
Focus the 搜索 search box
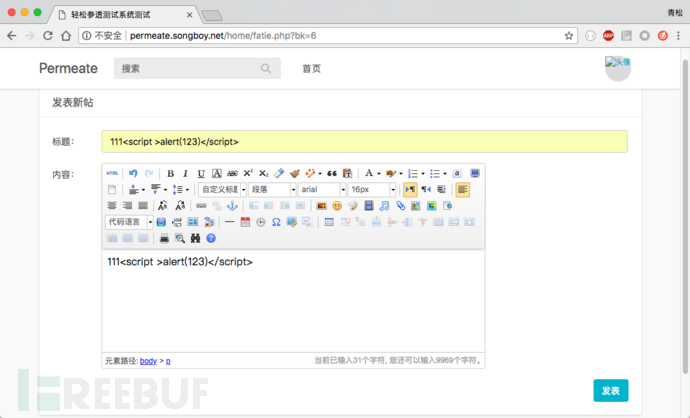[x=197, y=69]
